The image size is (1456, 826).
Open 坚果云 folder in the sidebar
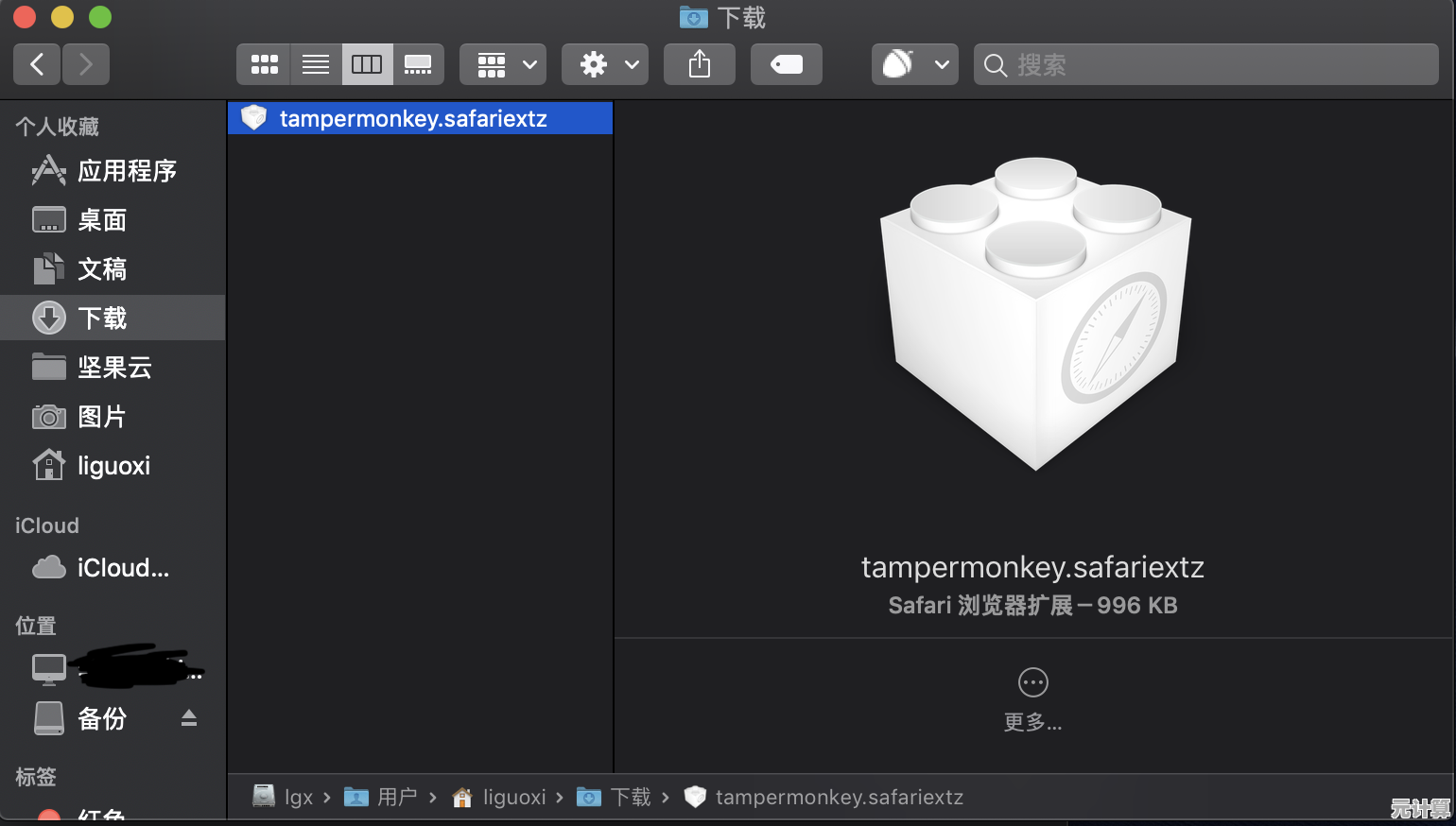113,367
